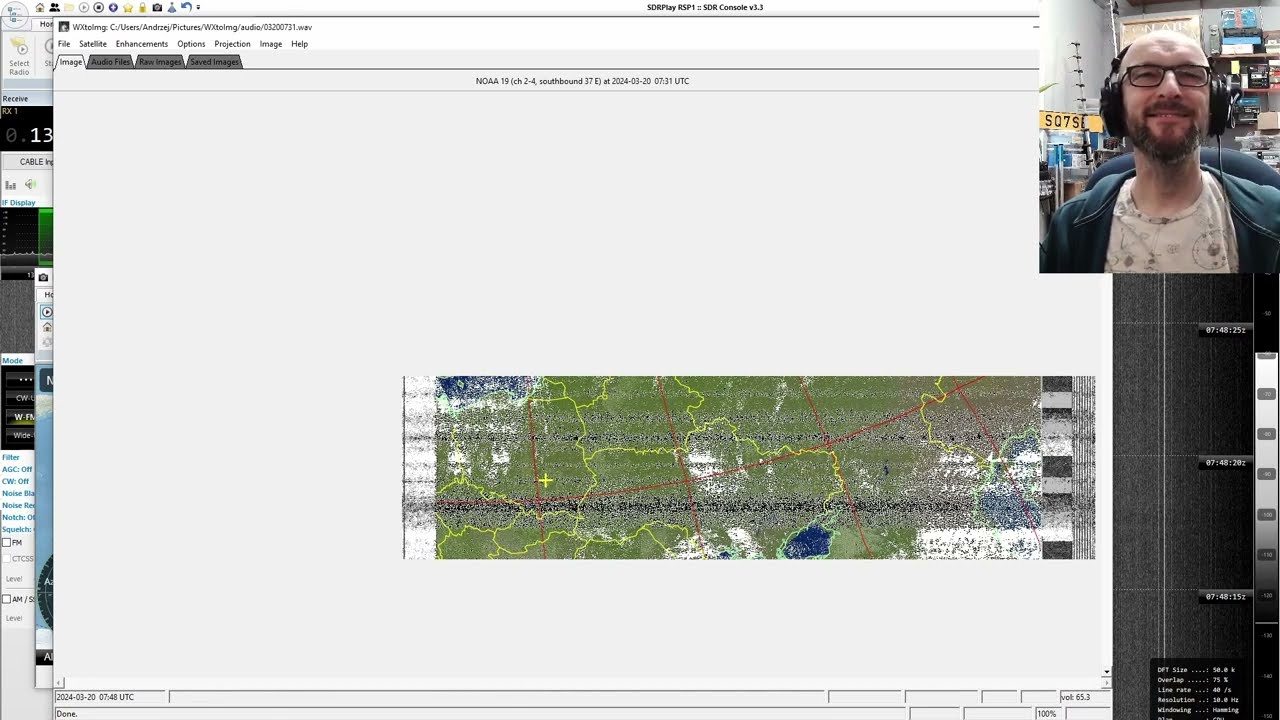Screen dimensions: 1280x720
Task: Click the decoded NOAA 19 satellite image
Action: coord(749,468)
